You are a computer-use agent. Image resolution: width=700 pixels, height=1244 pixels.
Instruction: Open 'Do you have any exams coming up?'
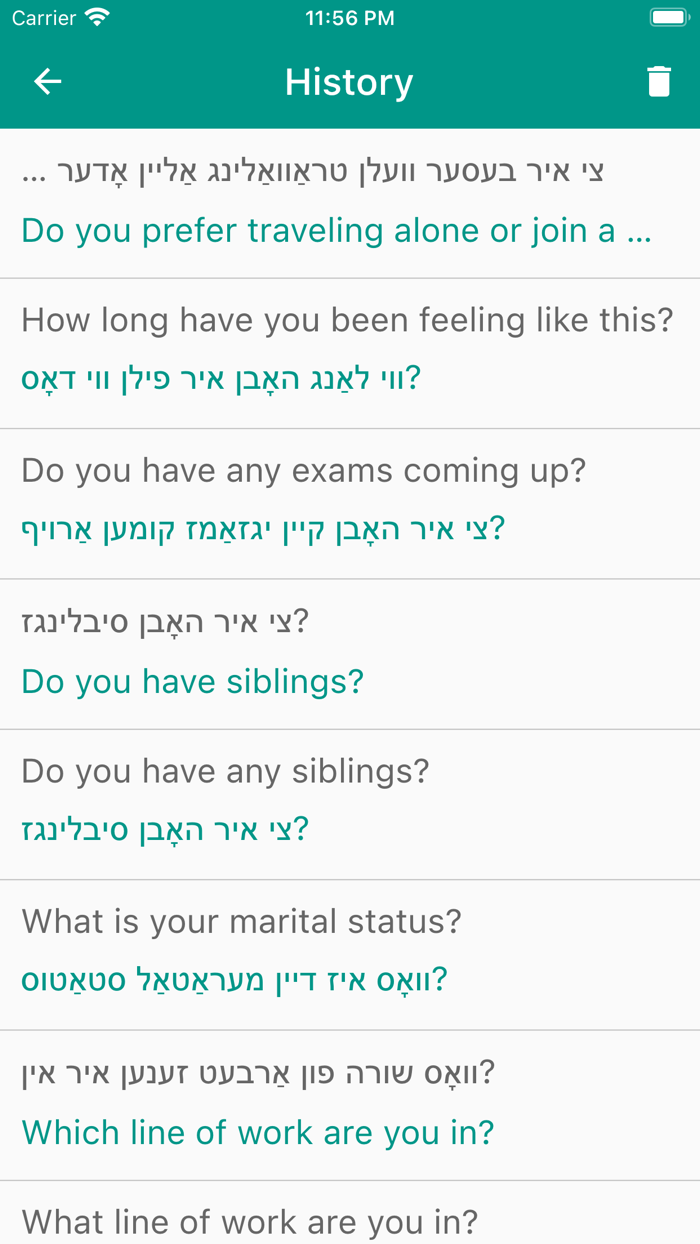[302, 470]
